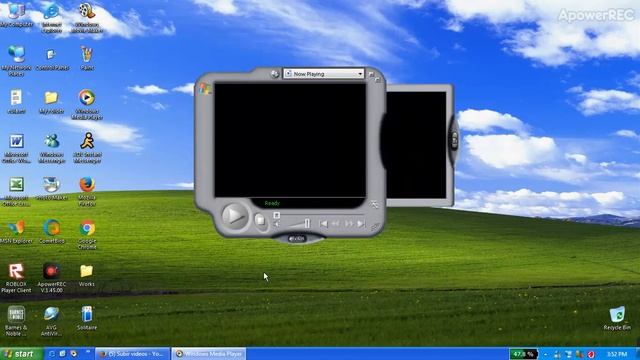Image resolution: width=640 pixels, height=360 pixels.
Task: Click the Ready status text in the player
Action: (272, 203)
